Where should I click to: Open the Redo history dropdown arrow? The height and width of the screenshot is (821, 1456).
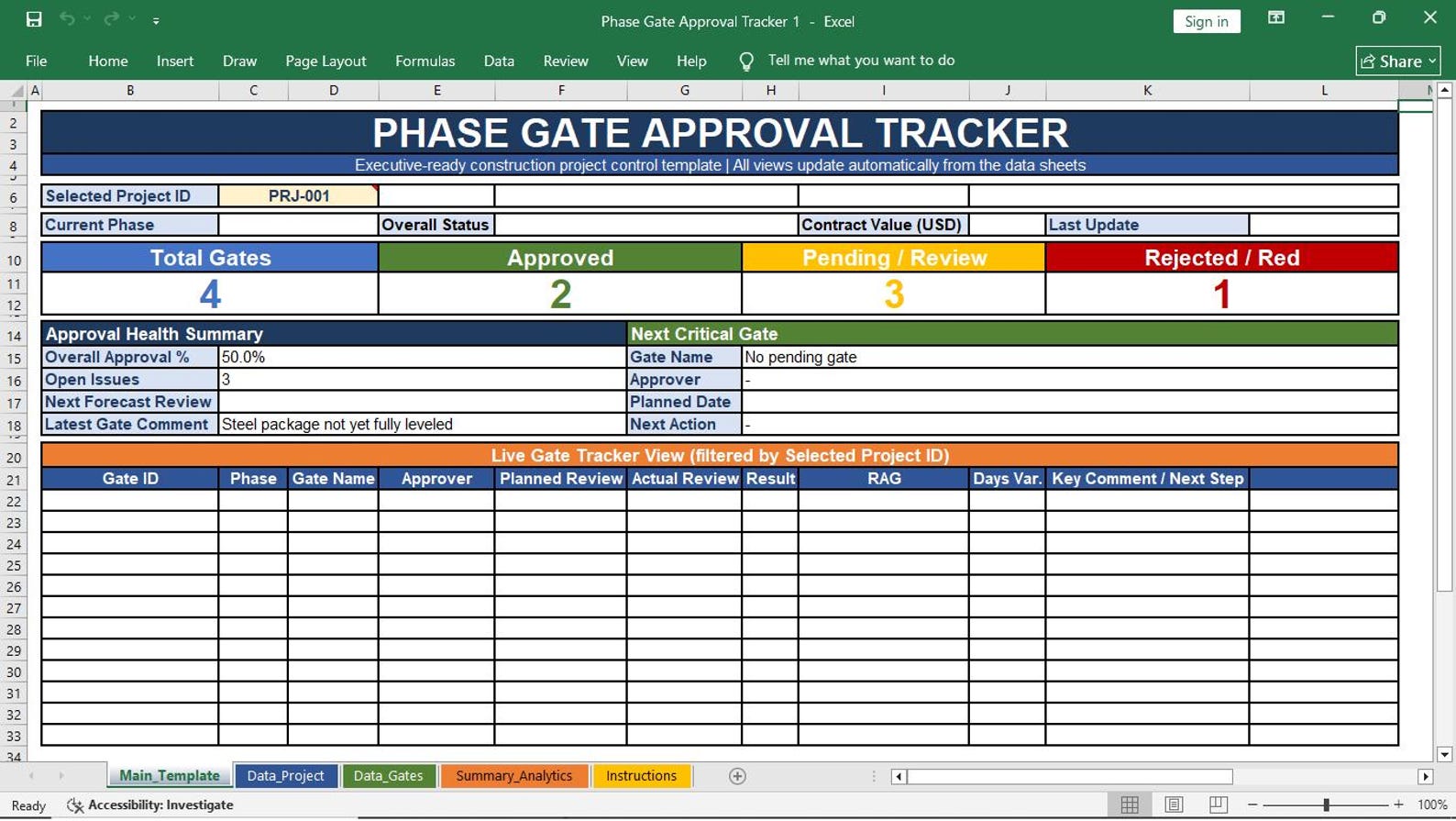click(x=132, y=19)
